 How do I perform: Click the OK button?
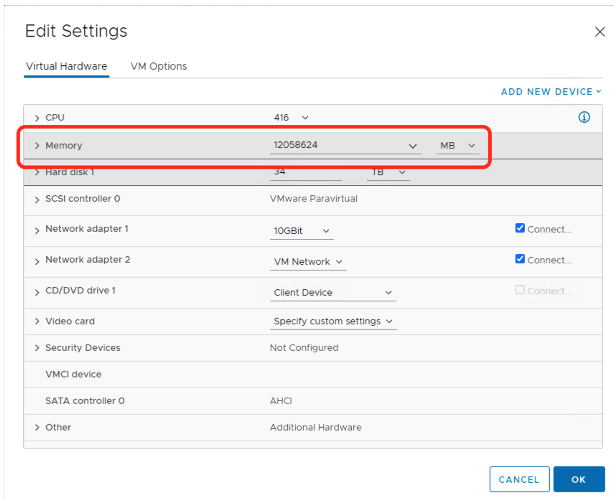(x=579, y=480)
